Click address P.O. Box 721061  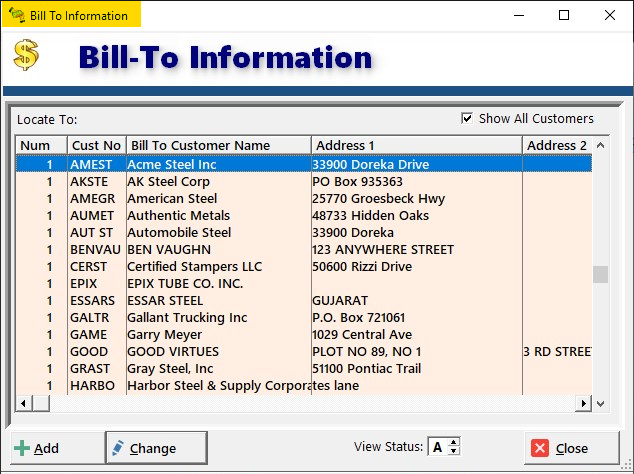[359, 317]
